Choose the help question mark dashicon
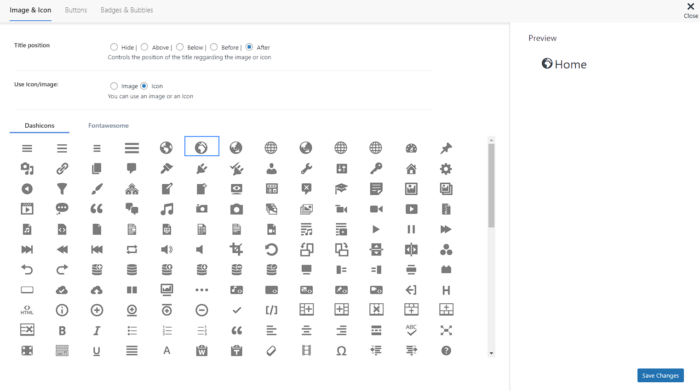 point(446,351)
